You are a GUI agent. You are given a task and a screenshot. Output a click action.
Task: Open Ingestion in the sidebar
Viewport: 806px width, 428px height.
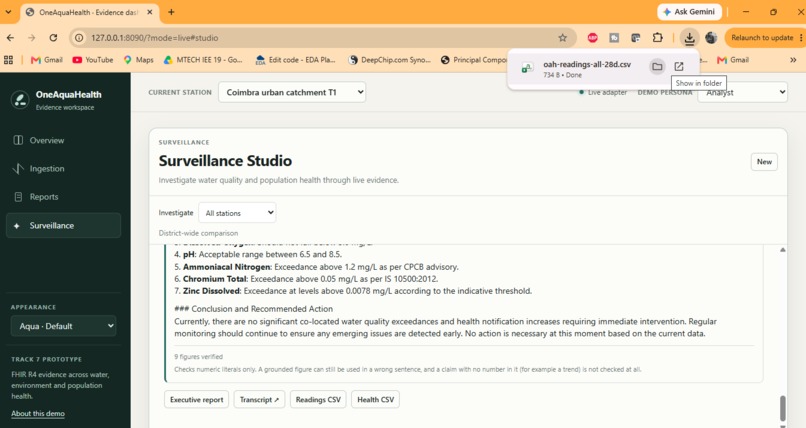(47, 169)
